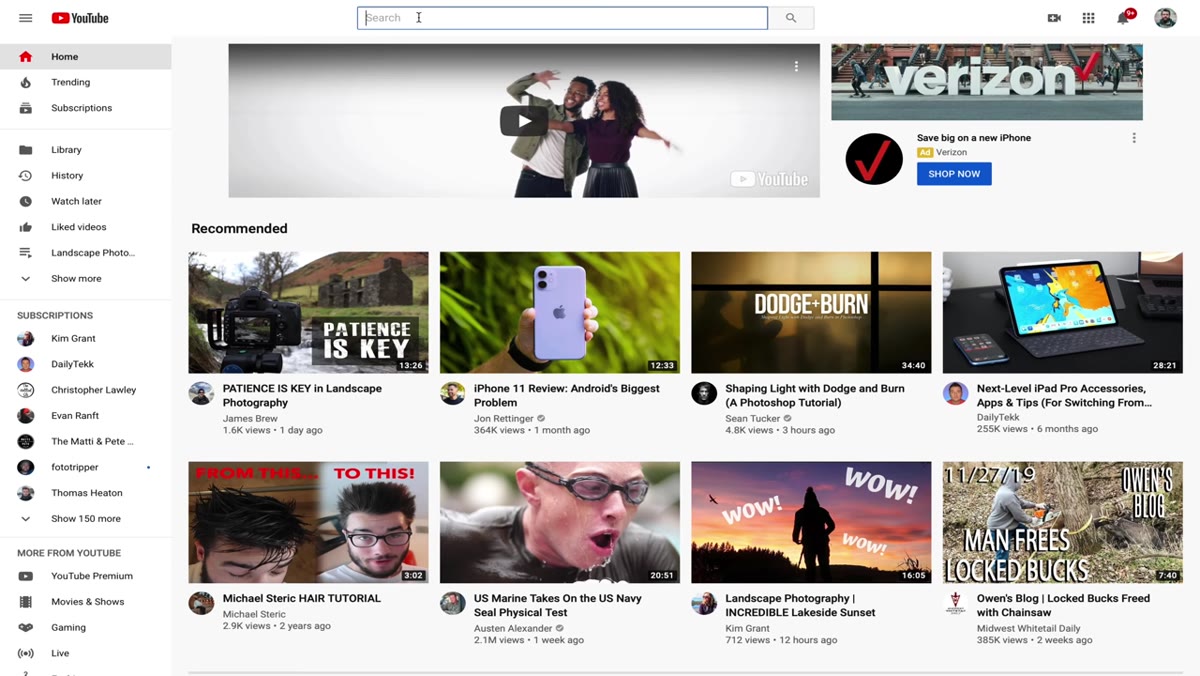The width and height of the screenshot is (1200, 676).
Task: Open the notifications bell
Action: click(x=1124, y=18)
